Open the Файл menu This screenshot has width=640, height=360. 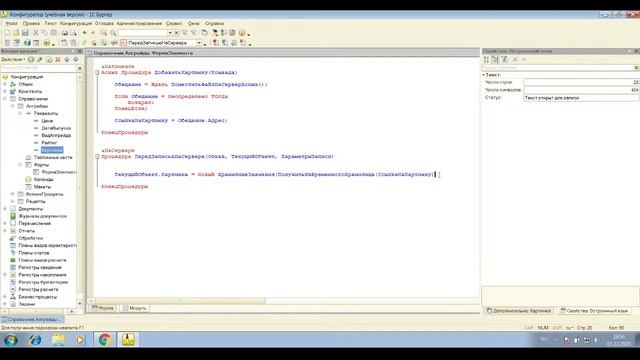[11, 24]
